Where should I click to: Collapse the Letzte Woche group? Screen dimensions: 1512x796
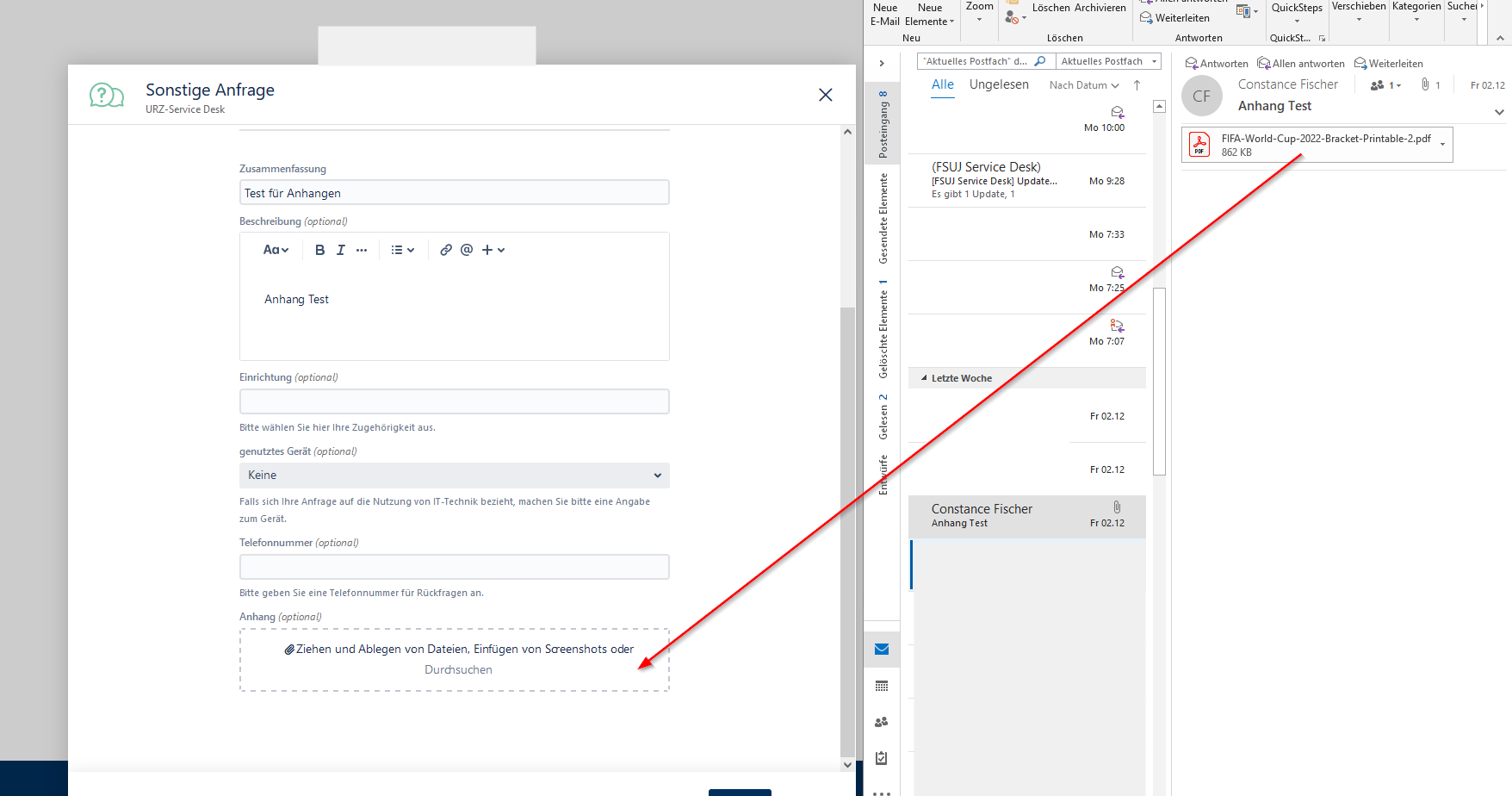[x=925, y=378]
